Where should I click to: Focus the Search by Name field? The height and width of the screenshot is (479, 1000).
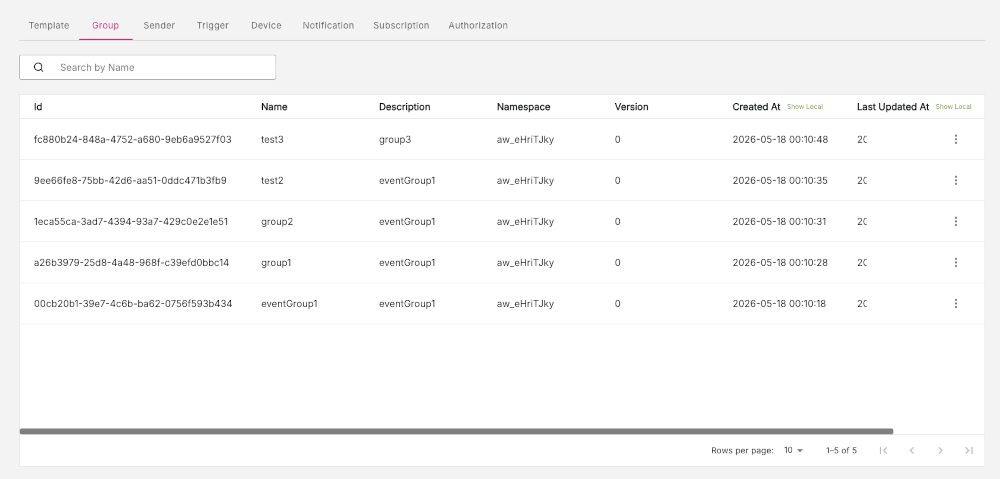(147, 68)
